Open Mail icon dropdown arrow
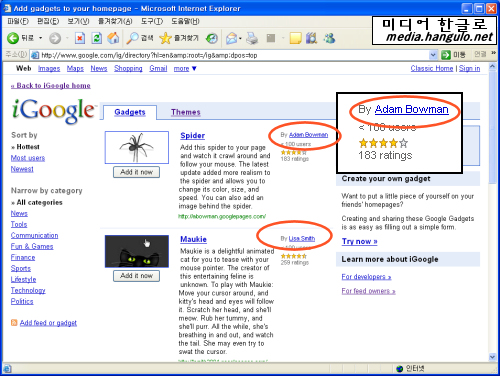The height and width of the screenshot is (376, 500). pos(240,39)
